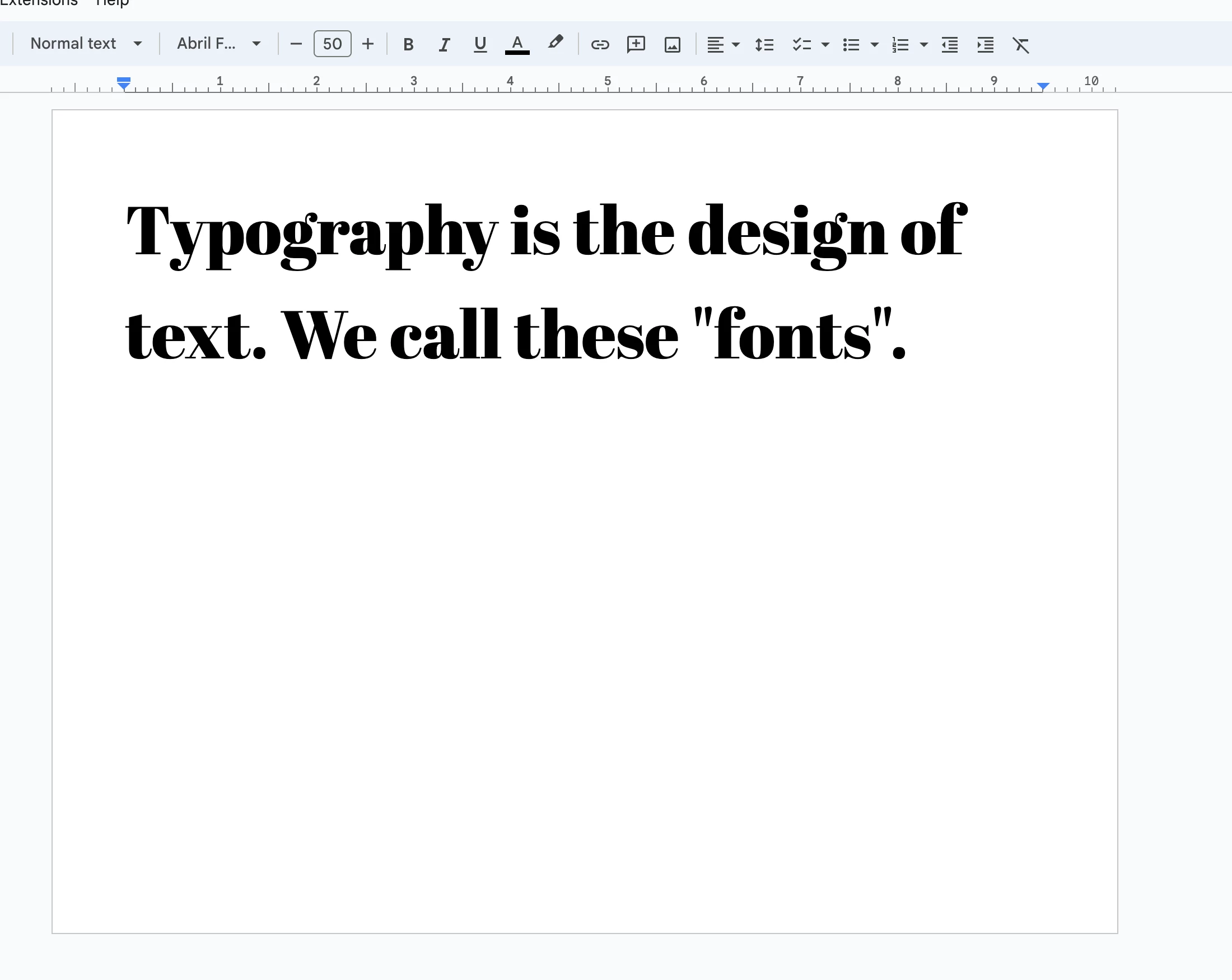Open the Abril font family dropdown

(x=218, y=44)
